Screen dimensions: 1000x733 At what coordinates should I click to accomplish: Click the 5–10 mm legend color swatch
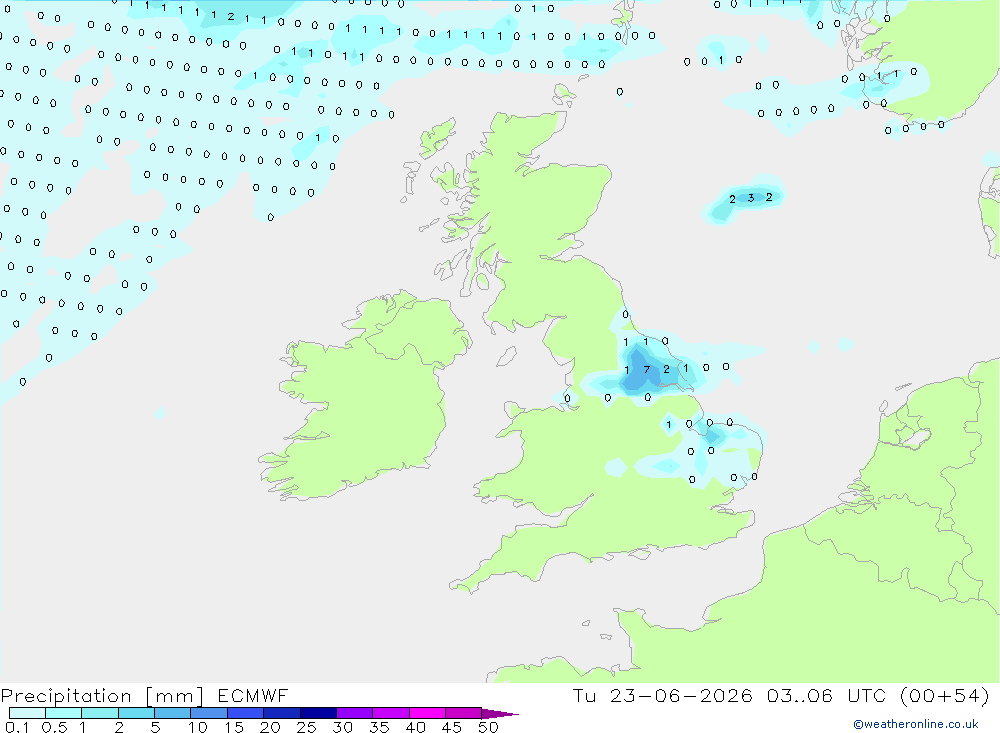click(x=172, y=713)
